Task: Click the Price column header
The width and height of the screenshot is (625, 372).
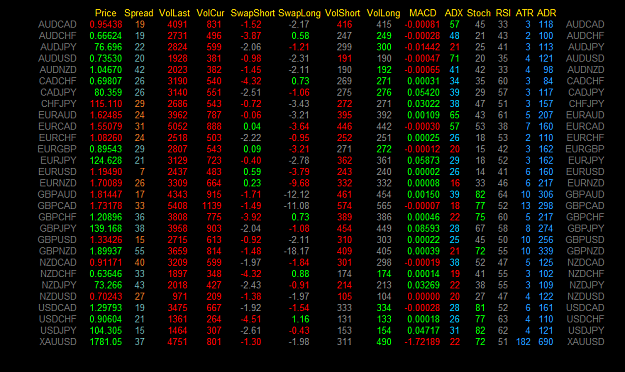Action: coord(106,13)
